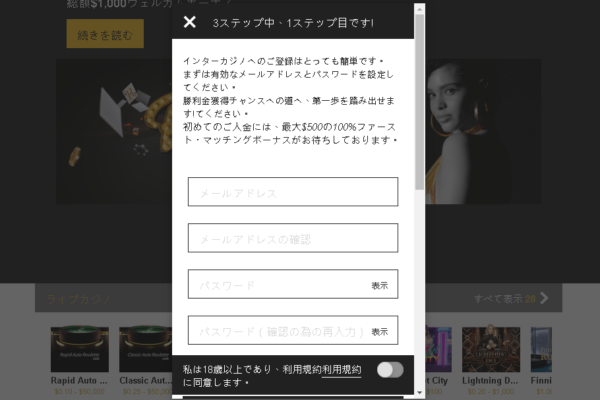The height and width of the screenshot is (400, 600).
Task: Focus the メールアドレスの確認 confirmation field
Action: point(293,238)
